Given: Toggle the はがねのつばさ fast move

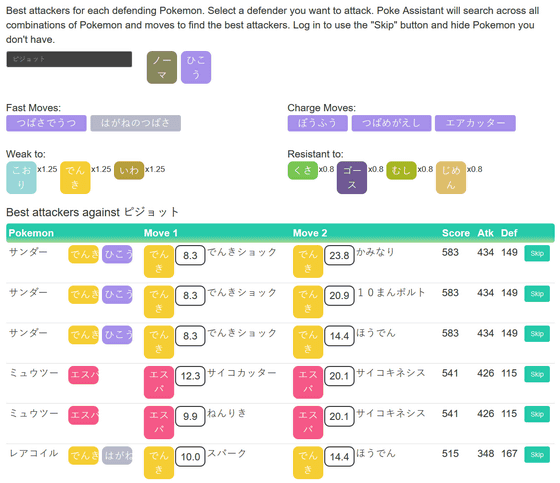Looking at the screenshot, I should click(x=135, y=123).
